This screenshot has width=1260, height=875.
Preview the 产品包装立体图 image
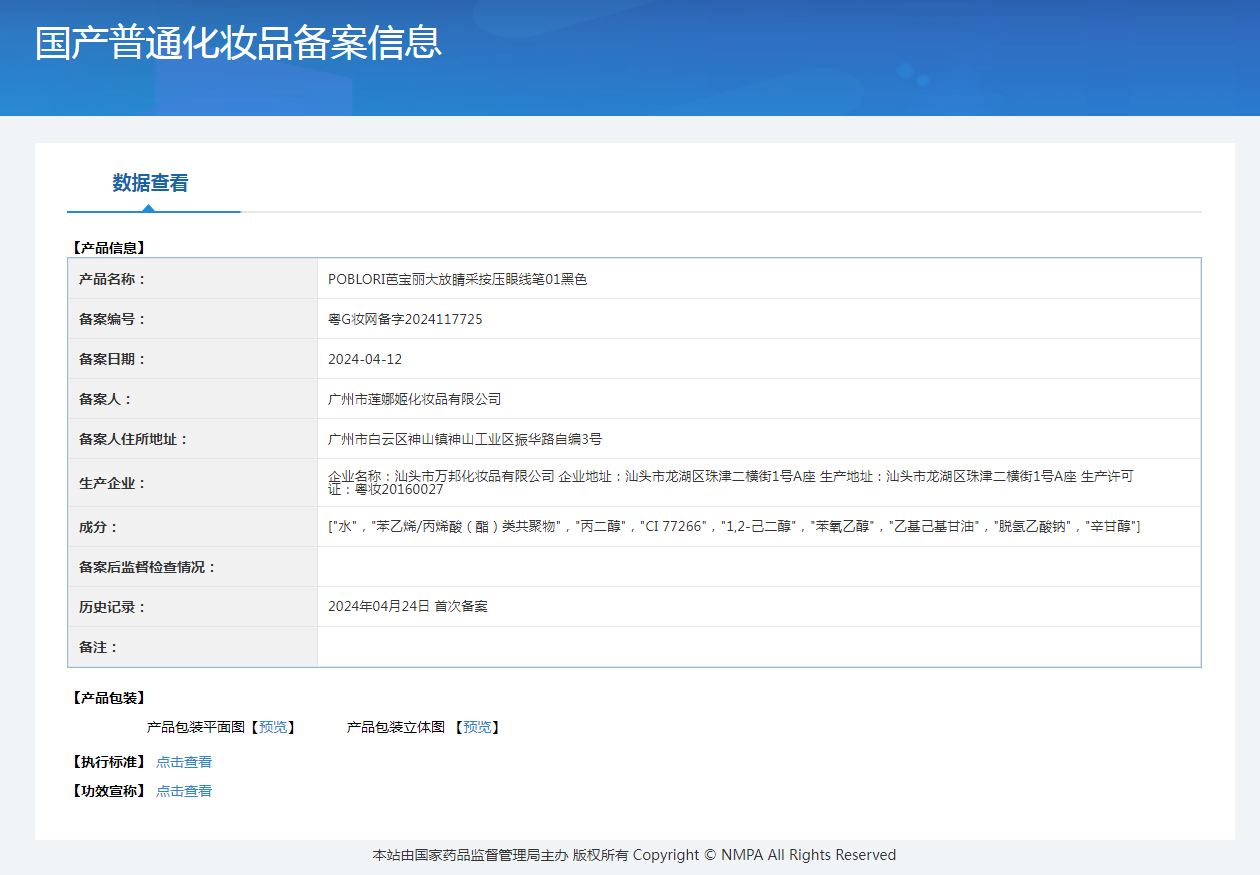[477, 727]
